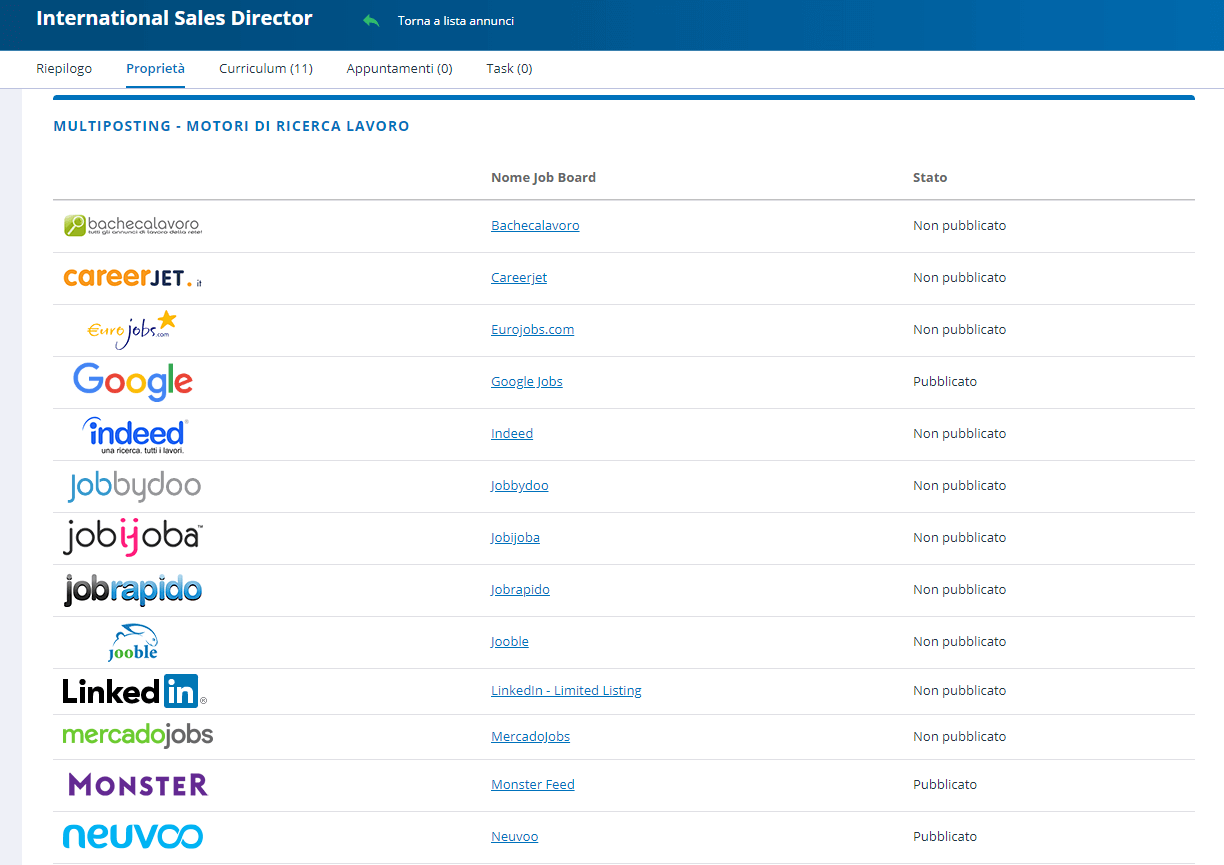Click the Bachecalavoro logo
The image size is (1224, 865).
[x=132, y=226]
